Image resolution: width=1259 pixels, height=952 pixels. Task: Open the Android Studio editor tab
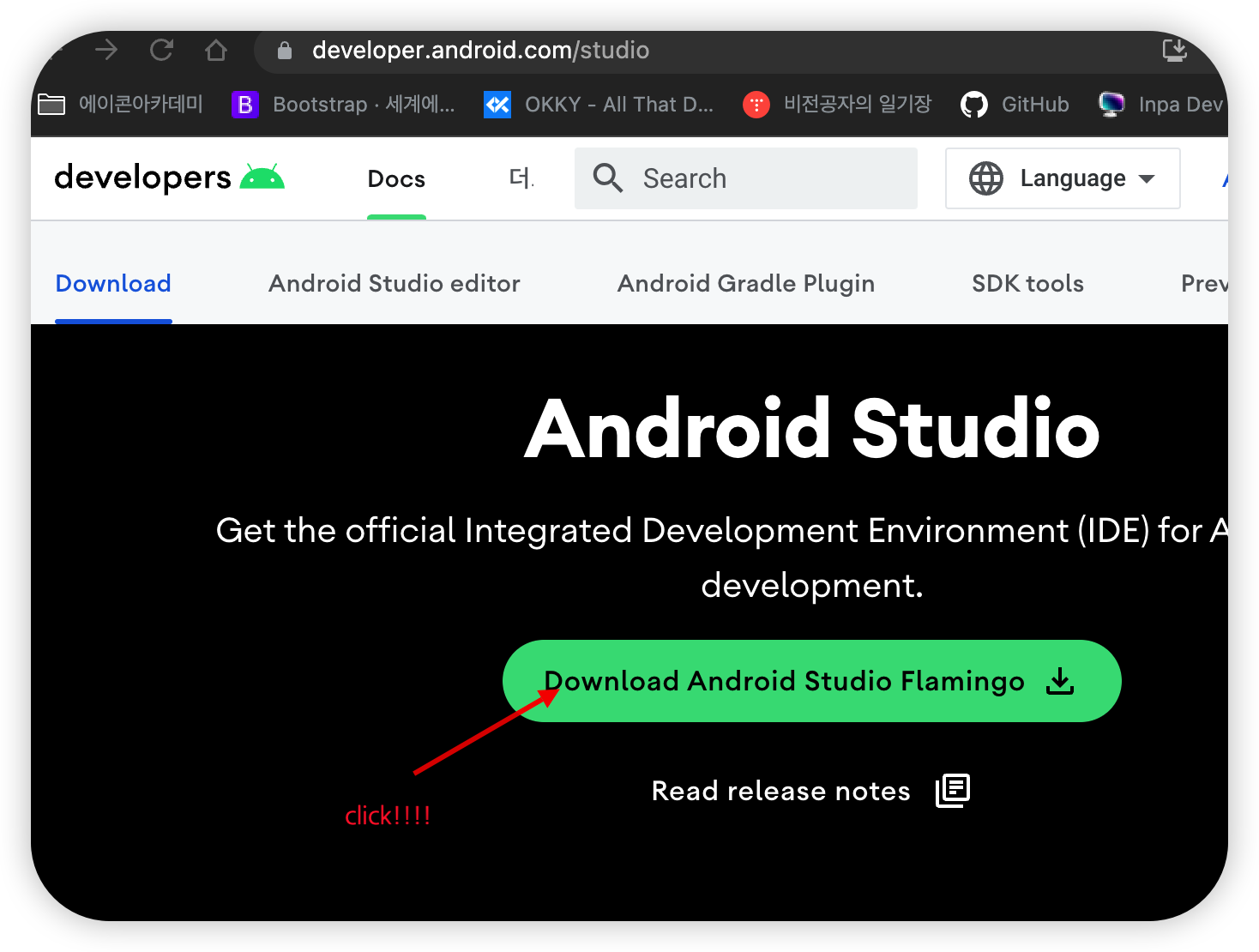(x=395, y=283)
